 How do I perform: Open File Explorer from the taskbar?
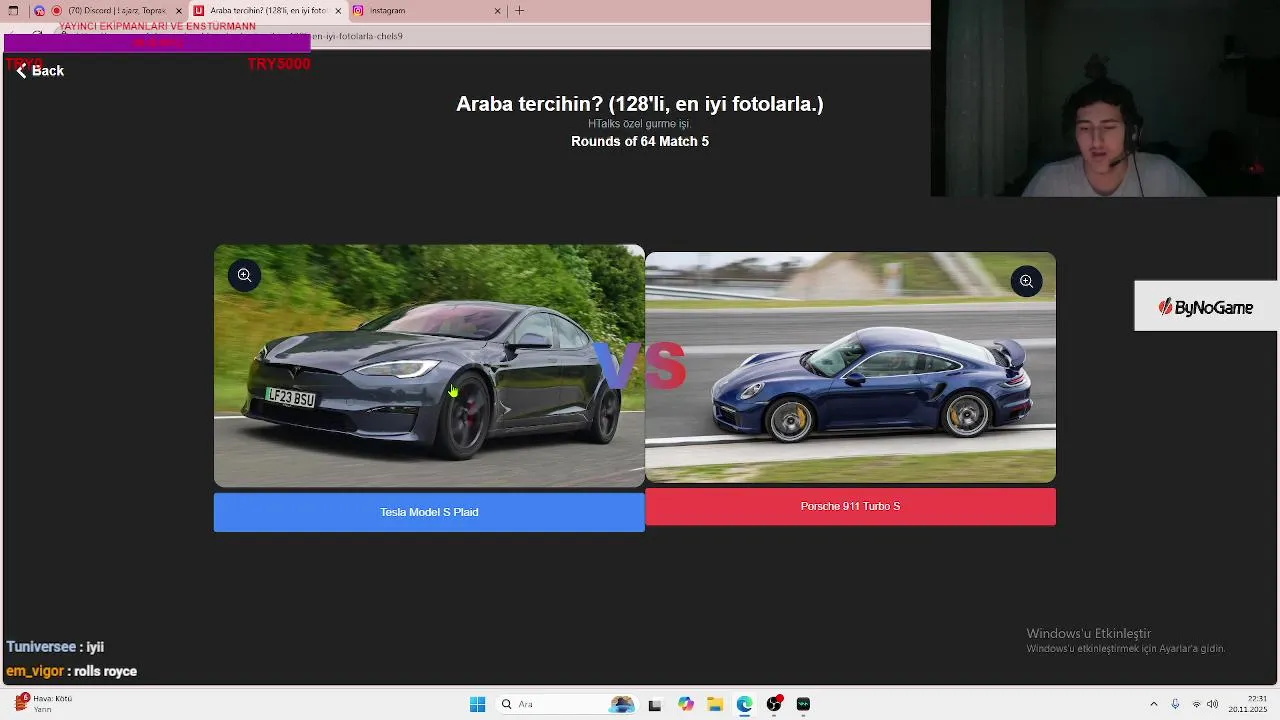715,704
